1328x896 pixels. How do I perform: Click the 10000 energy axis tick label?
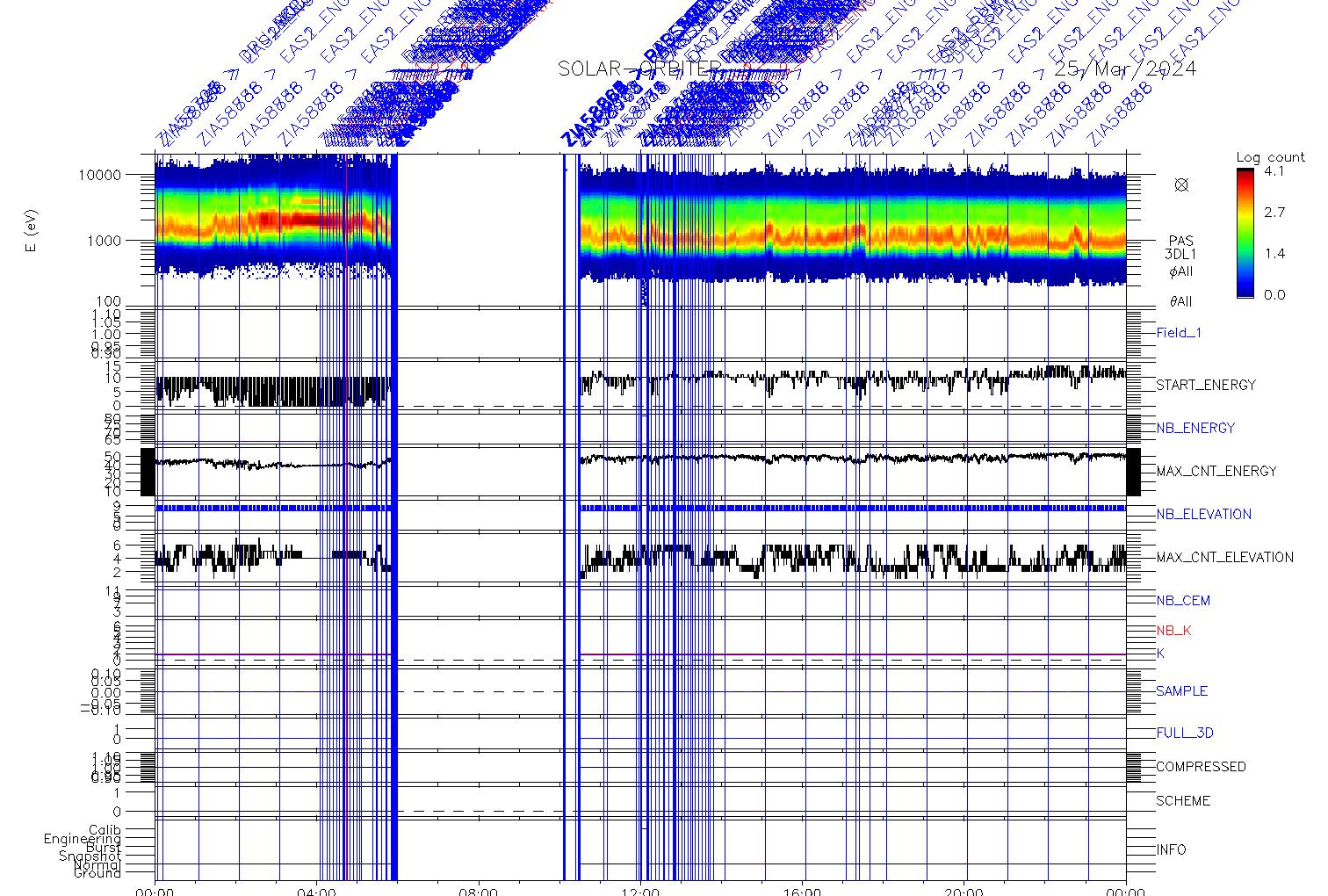click(x=99, y=175)
